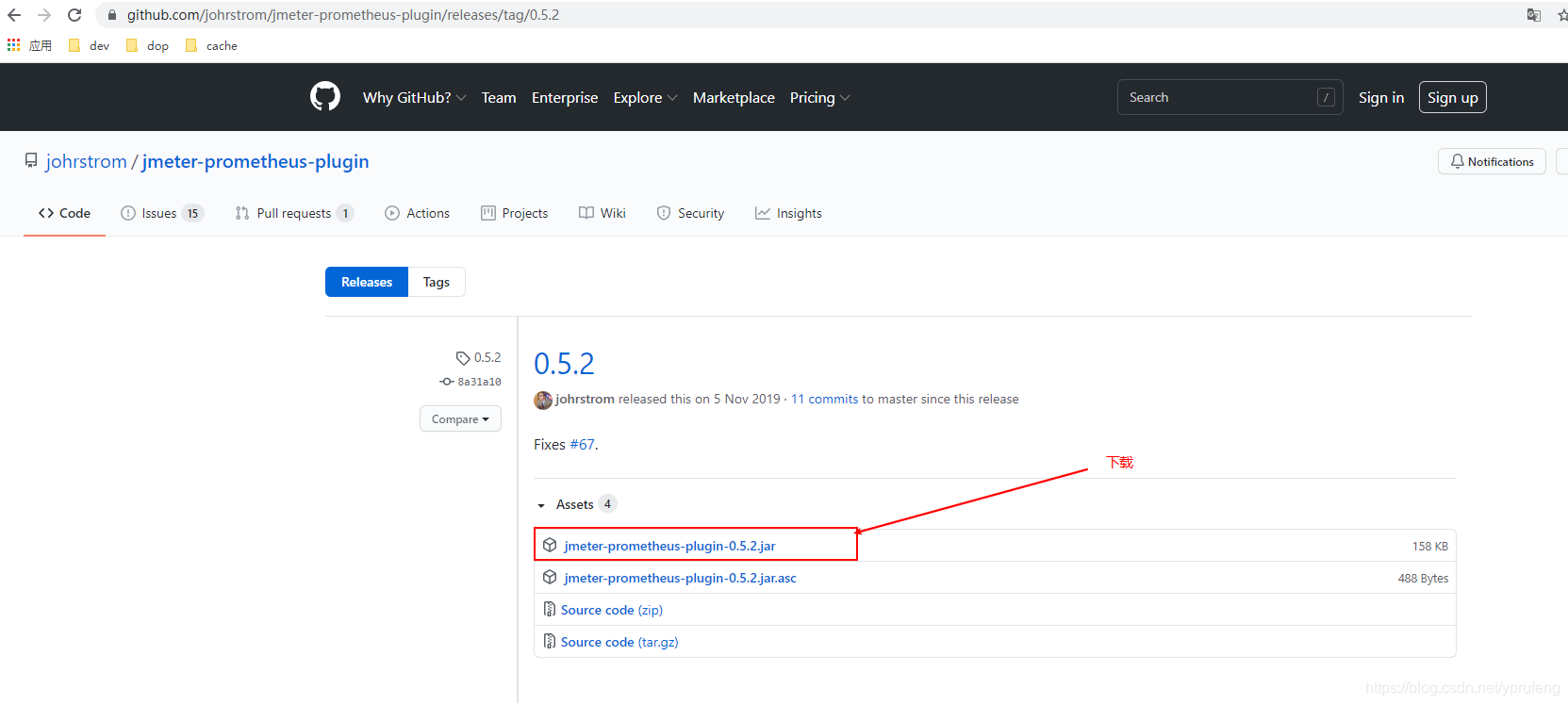Download jmeter-prometheus-plugin-0.5.2.jar.asc
Image resolution: width=1568 pixels, height=705 pixels.
(x=681, y=578)
